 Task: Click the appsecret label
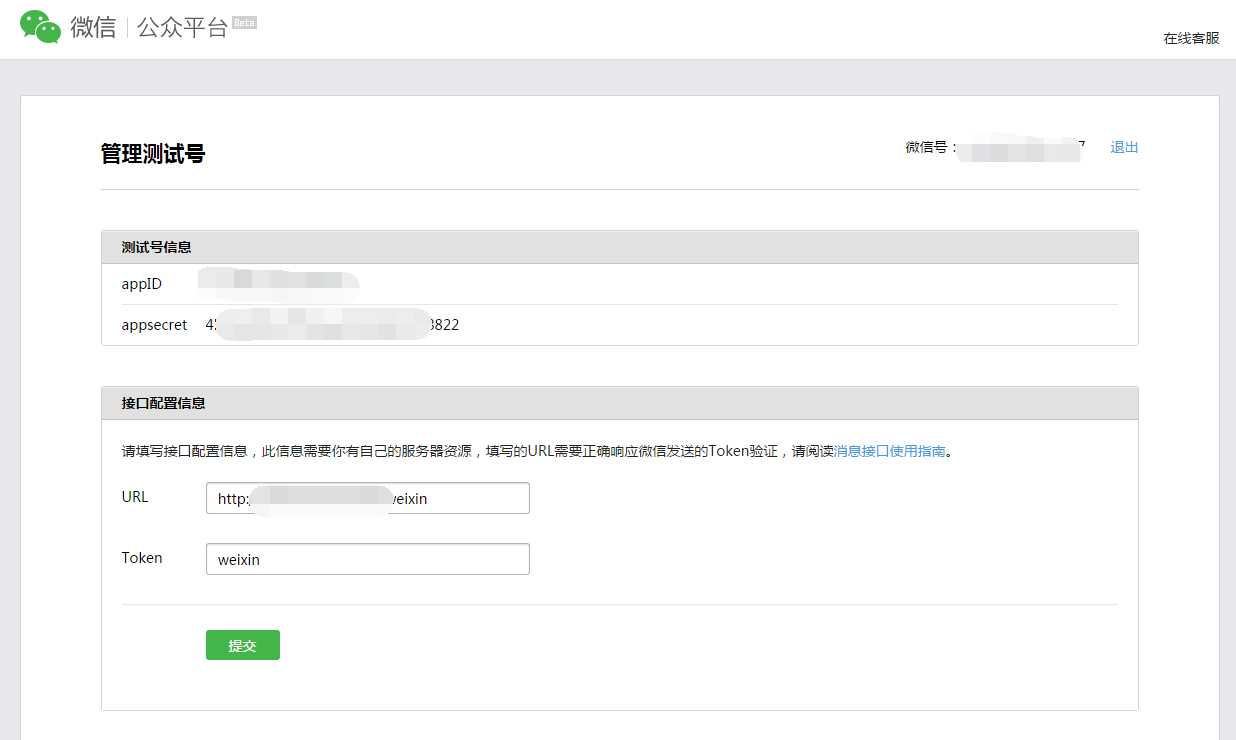154,325
